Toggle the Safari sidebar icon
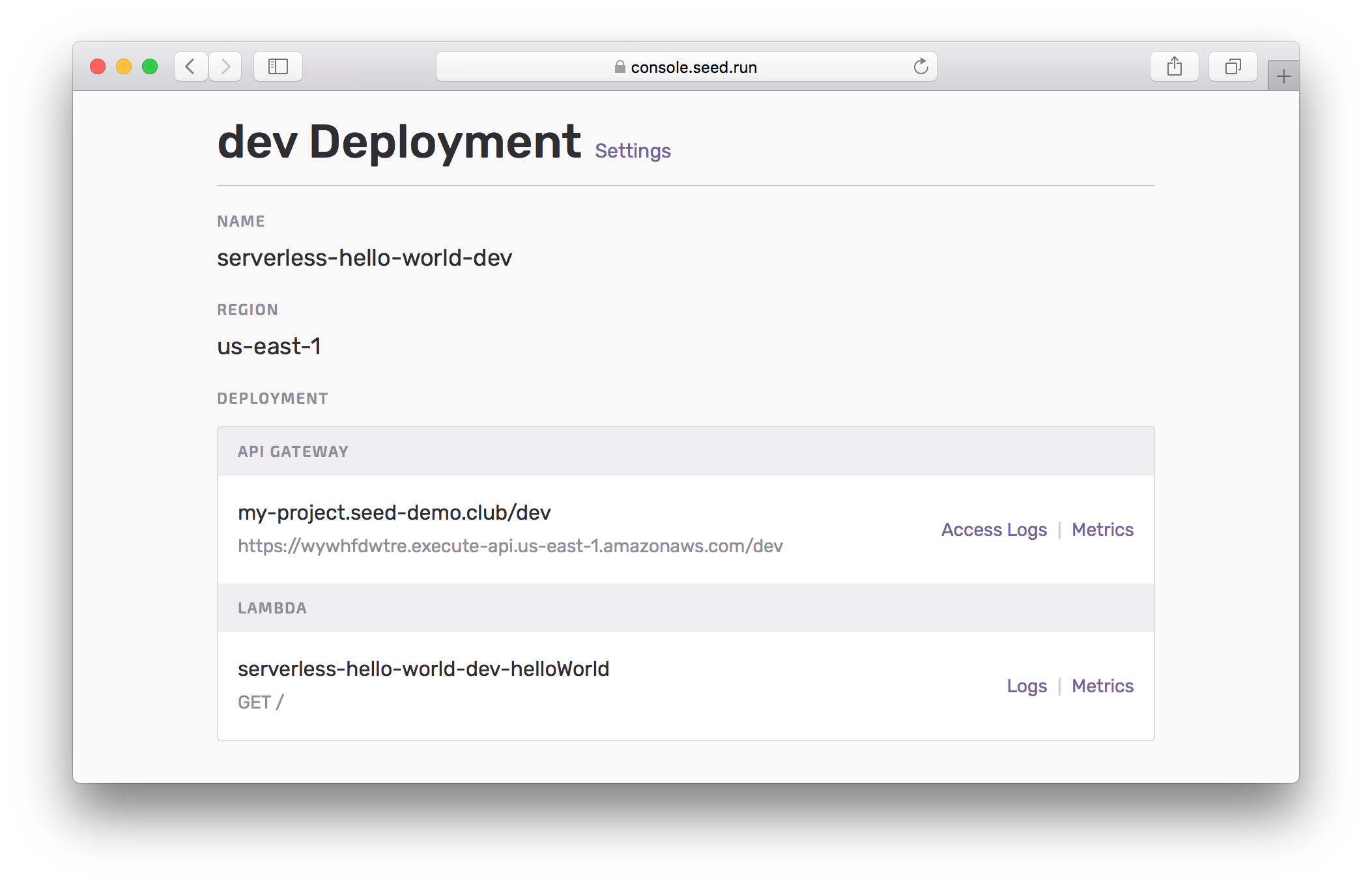 pos(278,66)
